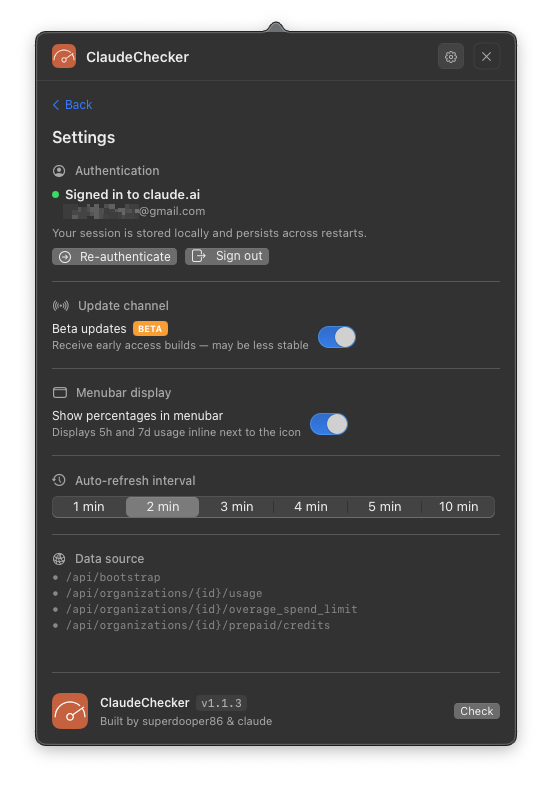Click the Auto-refresh interval clock icon

click(x=59, y=481)
